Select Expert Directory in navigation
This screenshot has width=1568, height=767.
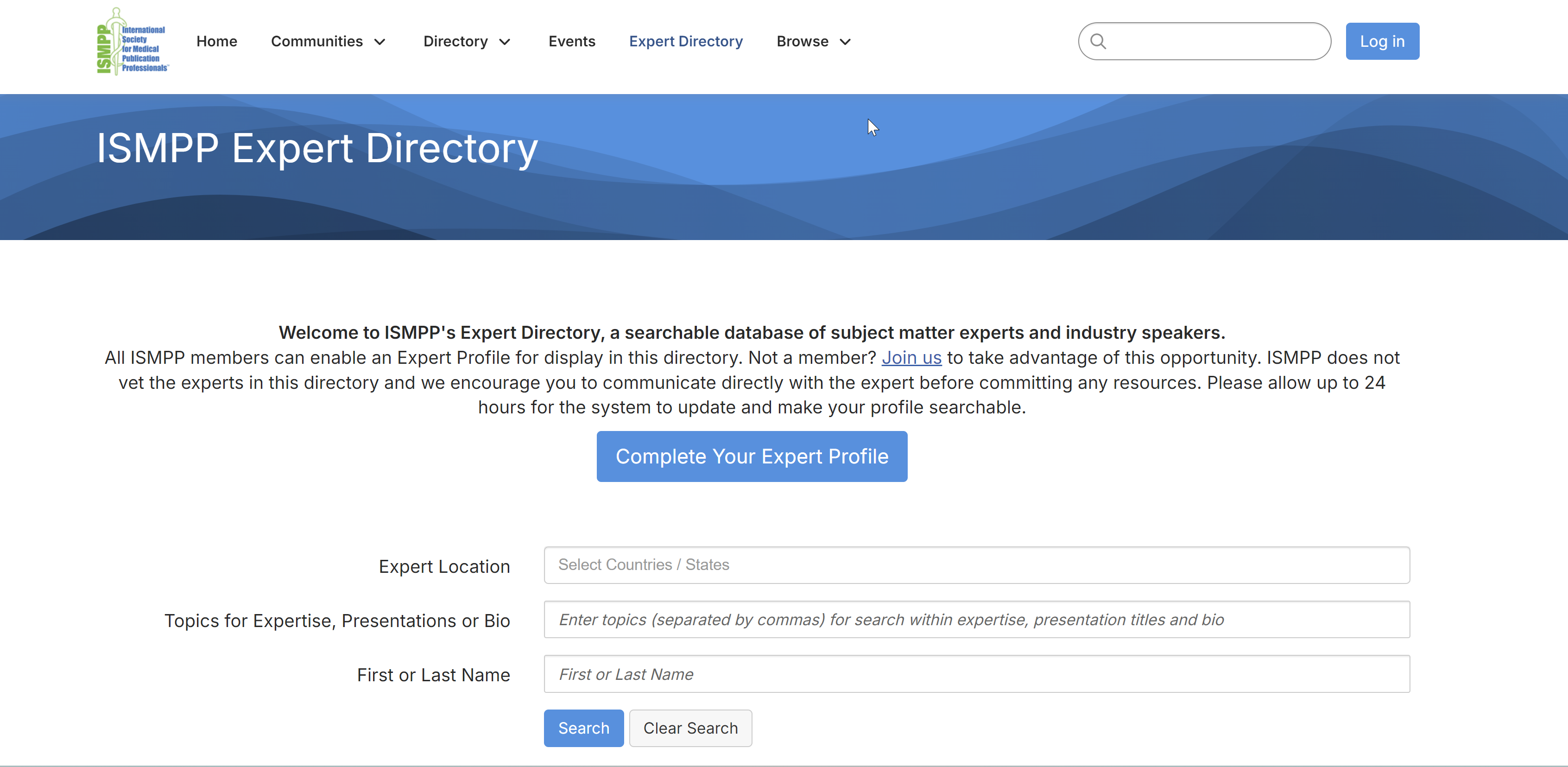685,41
